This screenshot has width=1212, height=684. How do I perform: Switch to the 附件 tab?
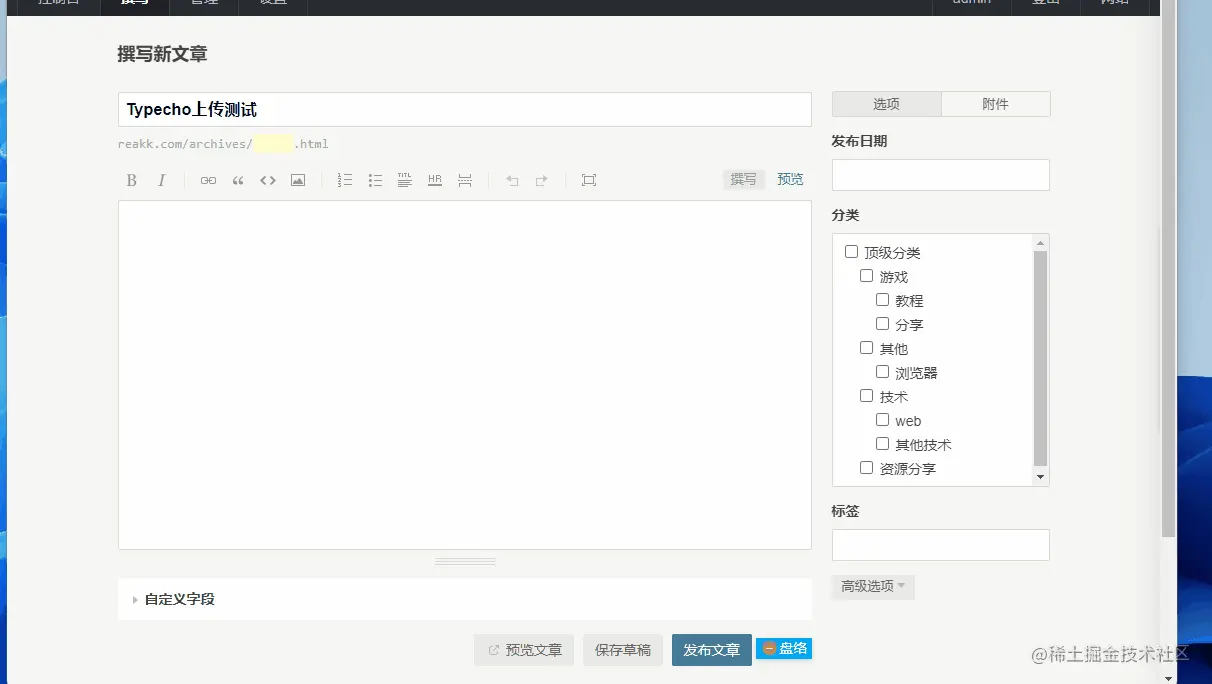(995, 103)
